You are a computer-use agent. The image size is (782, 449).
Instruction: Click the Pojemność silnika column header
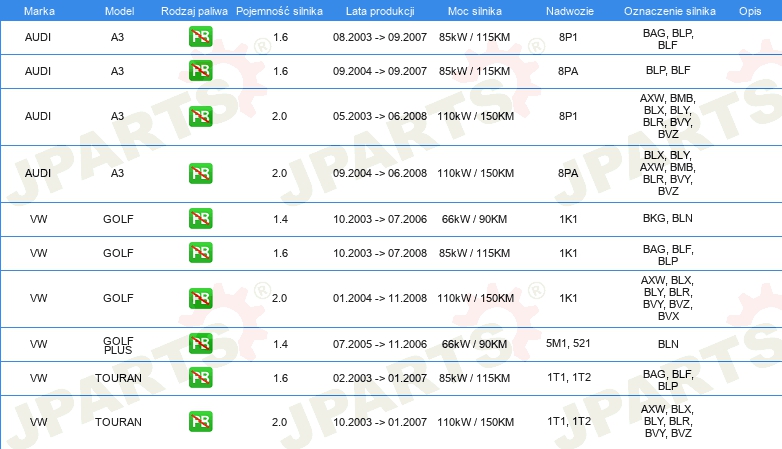point(279,11)
